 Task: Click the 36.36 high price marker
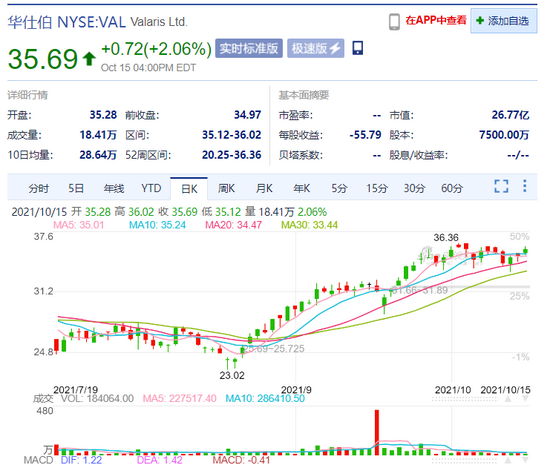point(446,238)
